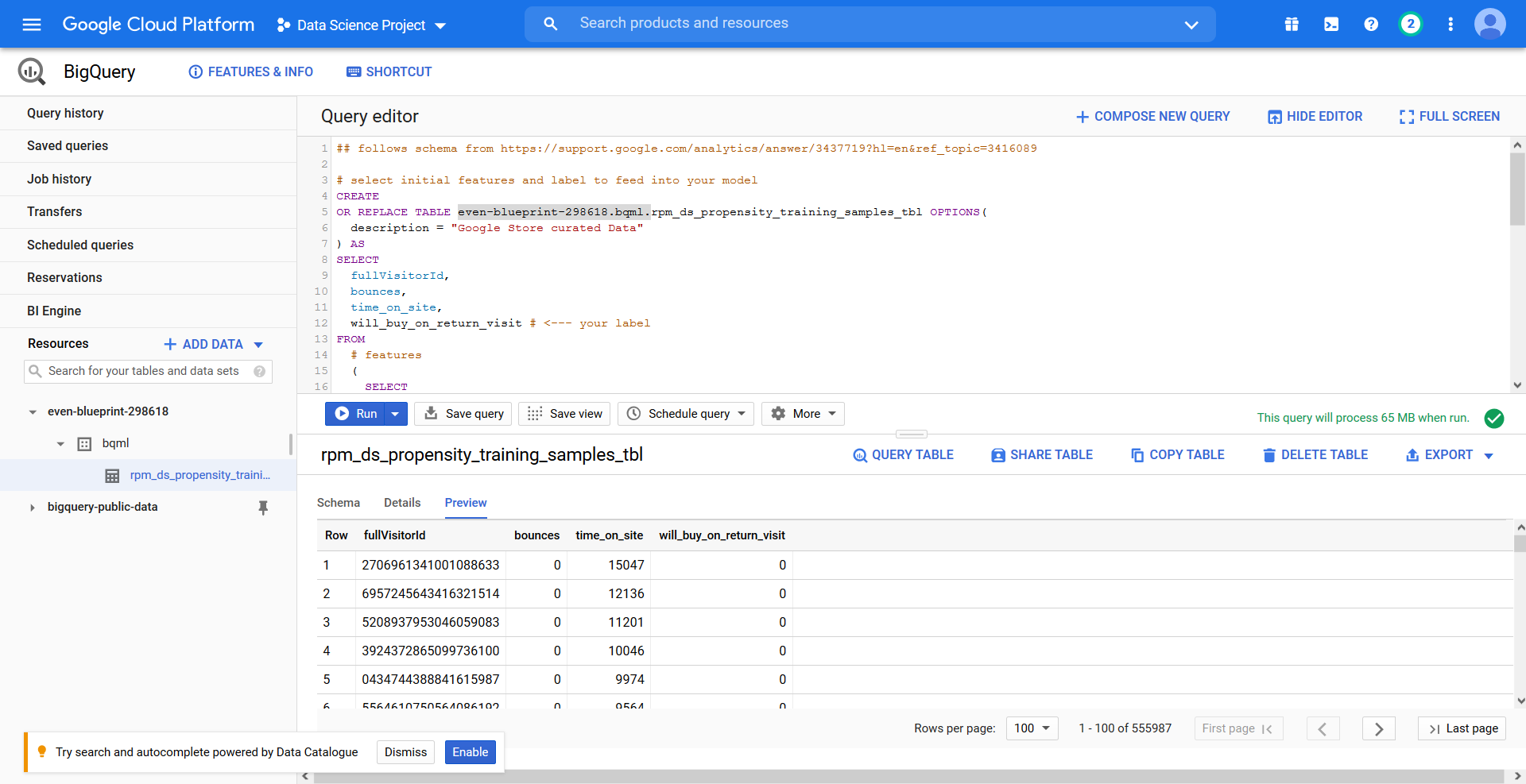Screen dimensions: 1526x784
Task: Go to next page of results
Action: pyautogui.click(x=1379, y=728)
